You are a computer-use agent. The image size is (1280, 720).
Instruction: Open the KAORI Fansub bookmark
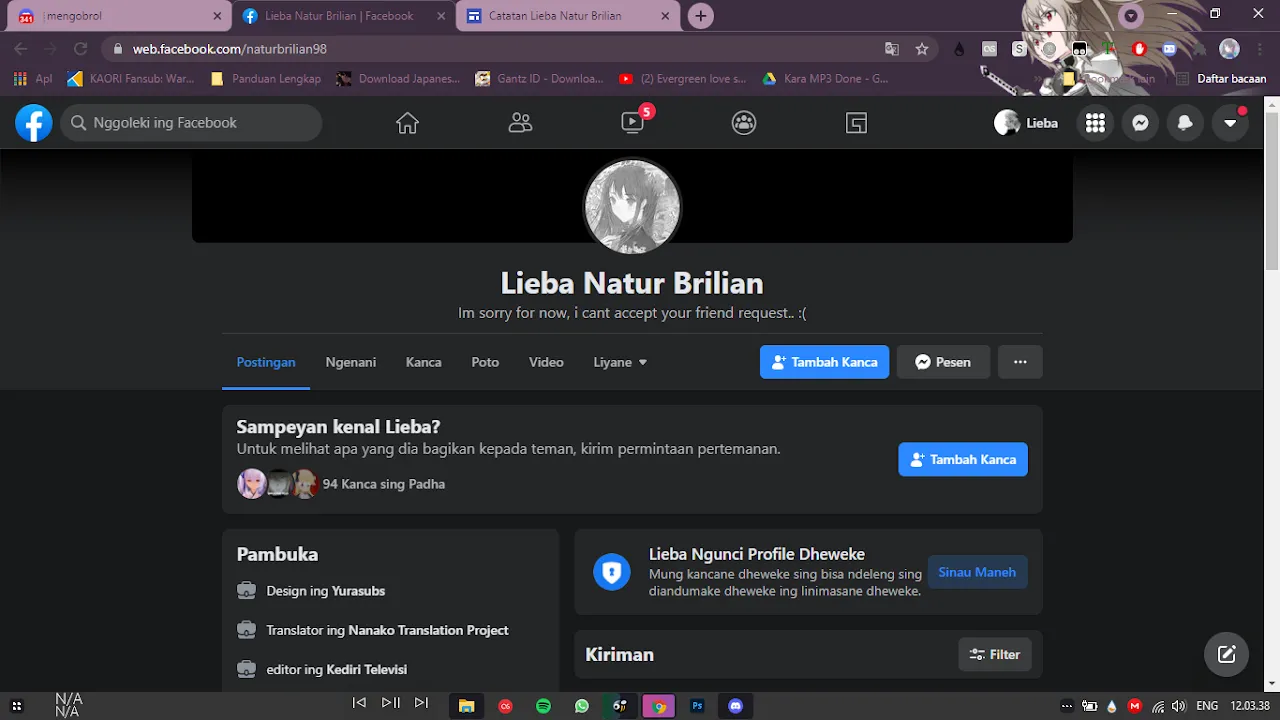pyautogui.click(x=131, y=78)
